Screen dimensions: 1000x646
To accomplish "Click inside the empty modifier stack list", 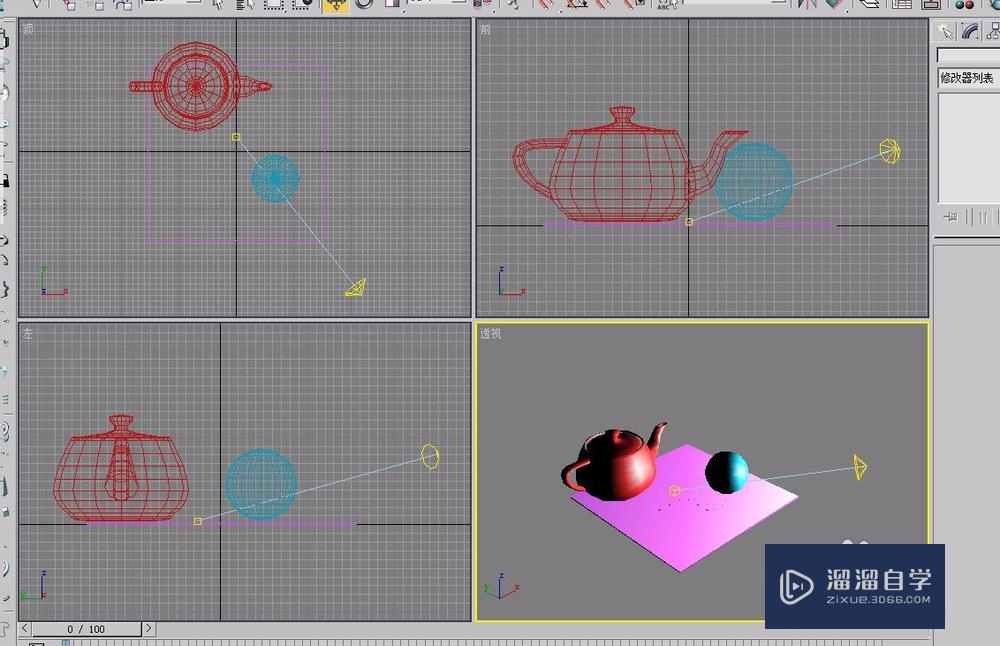I will coord(969,148).
